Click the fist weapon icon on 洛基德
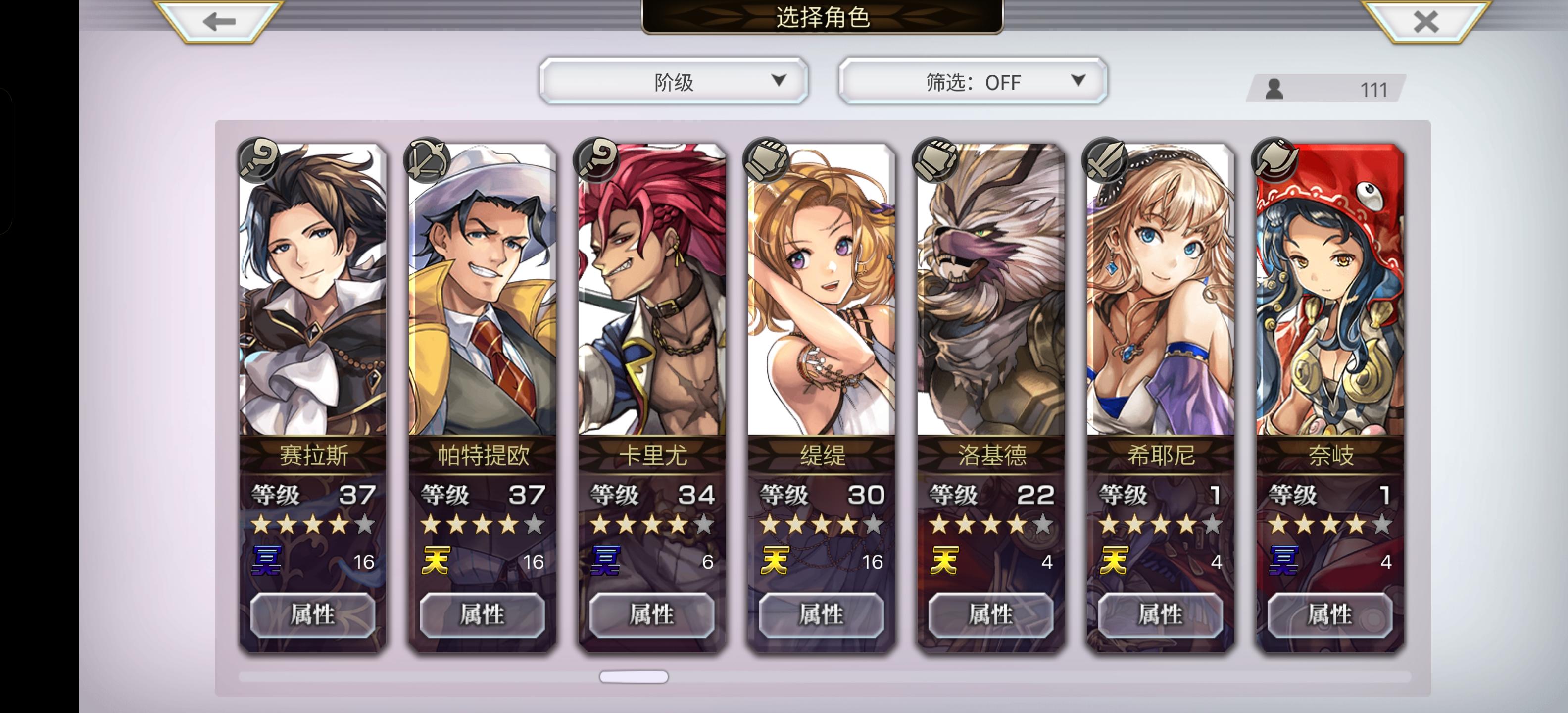Screen dimensions: 1568x713 point(936,159)
